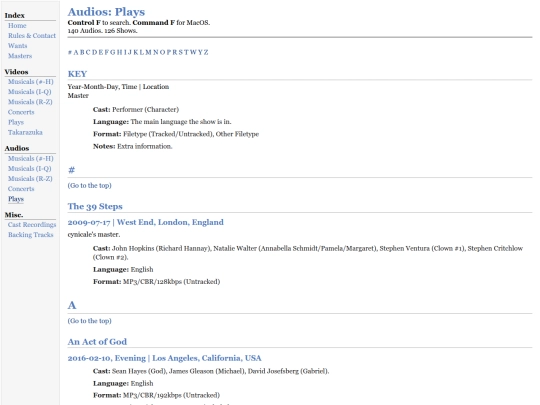Open Audios Musicals (I-Q) link

tap(30, 168)
